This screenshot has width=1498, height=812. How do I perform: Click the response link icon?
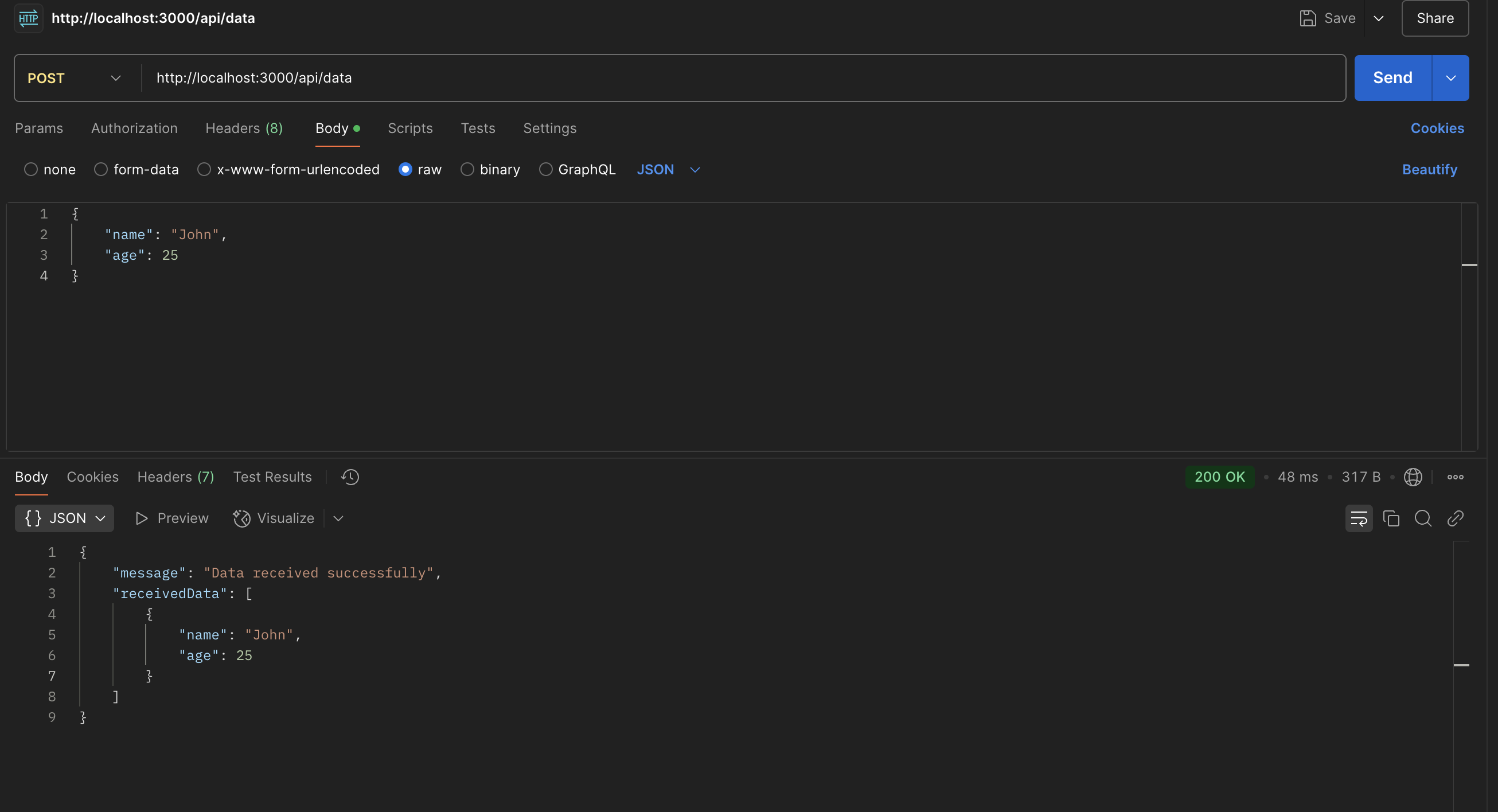pyautogui.click(x=1455, y=518)
